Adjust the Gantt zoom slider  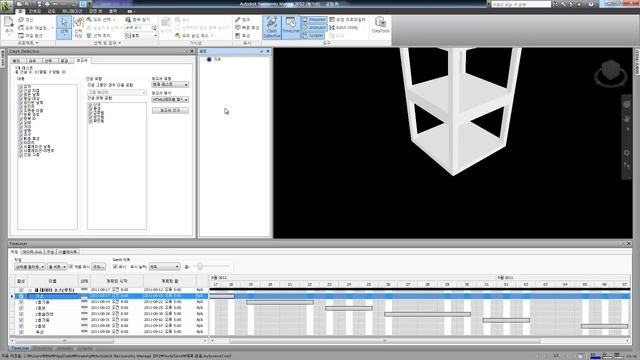pyautogui.click(x=200, y=267)
